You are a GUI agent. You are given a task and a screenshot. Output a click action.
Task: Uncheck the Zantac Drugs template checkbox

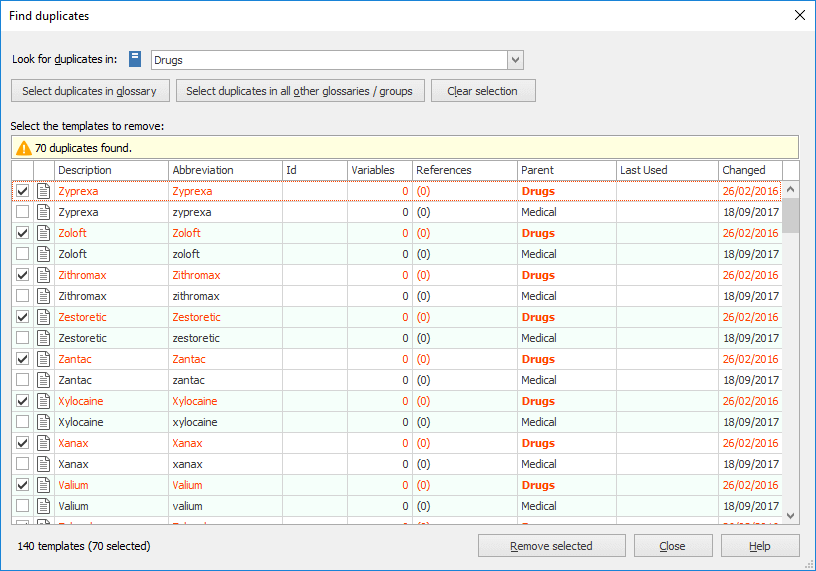tap(22, 359)
